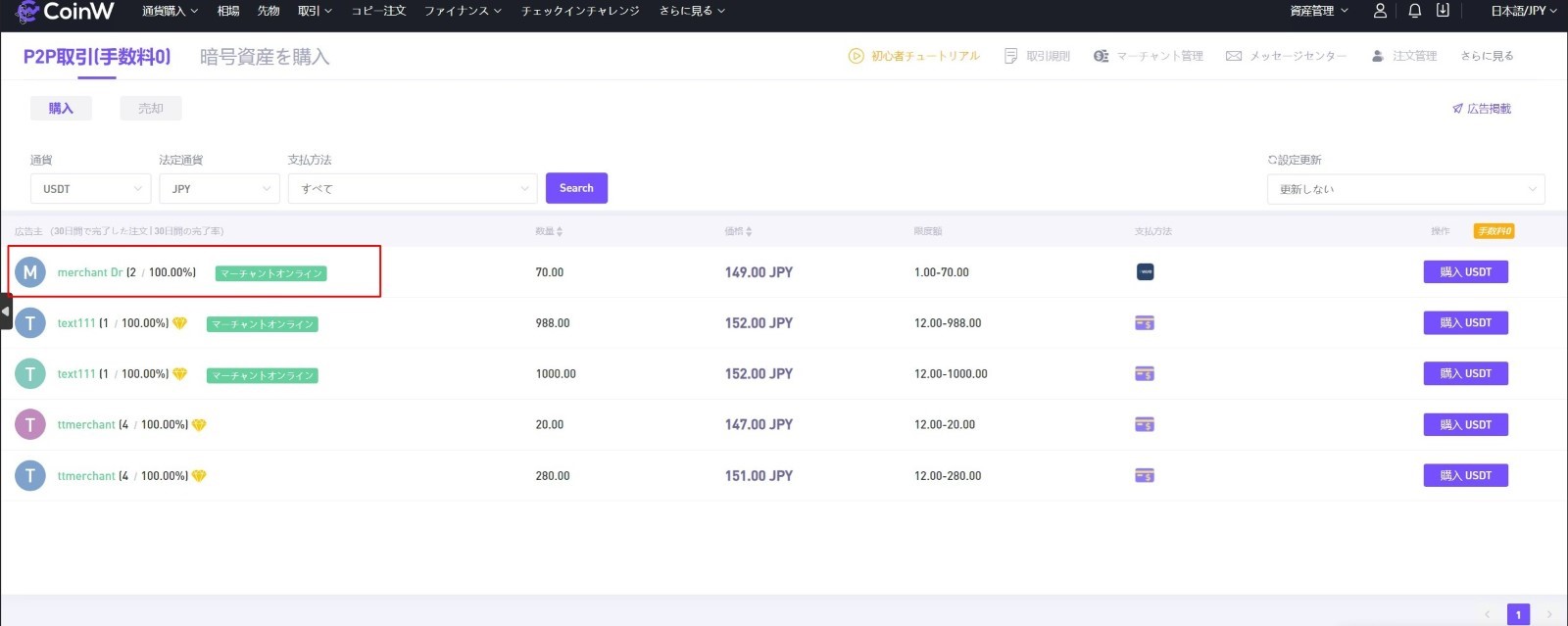Expand the 通貨購入 menu
The width and height of the screenshot is (1568, 626).
[170, 11]
